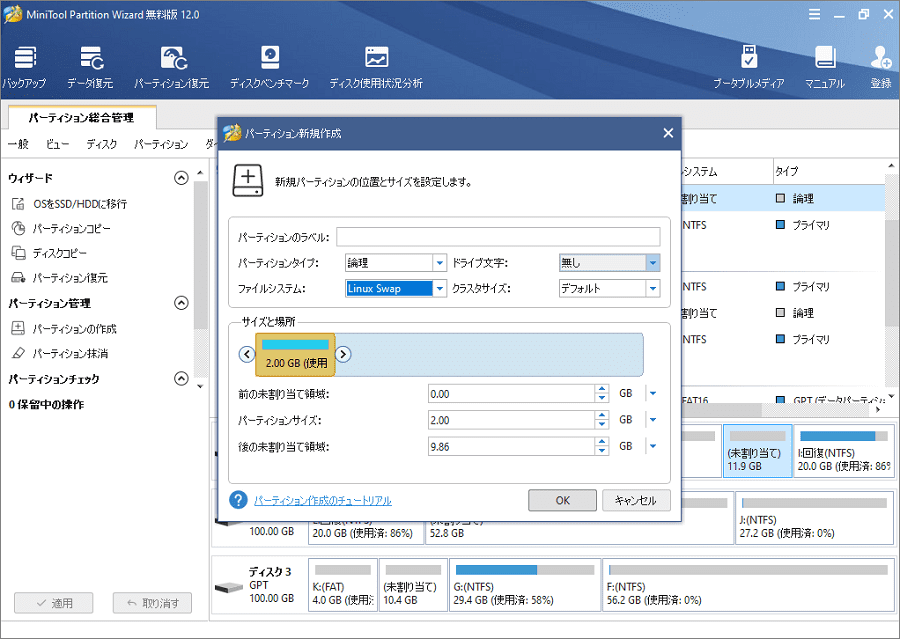The image size is (900, 639).
Task: Click キャンセル button
Action: [636, 501]
